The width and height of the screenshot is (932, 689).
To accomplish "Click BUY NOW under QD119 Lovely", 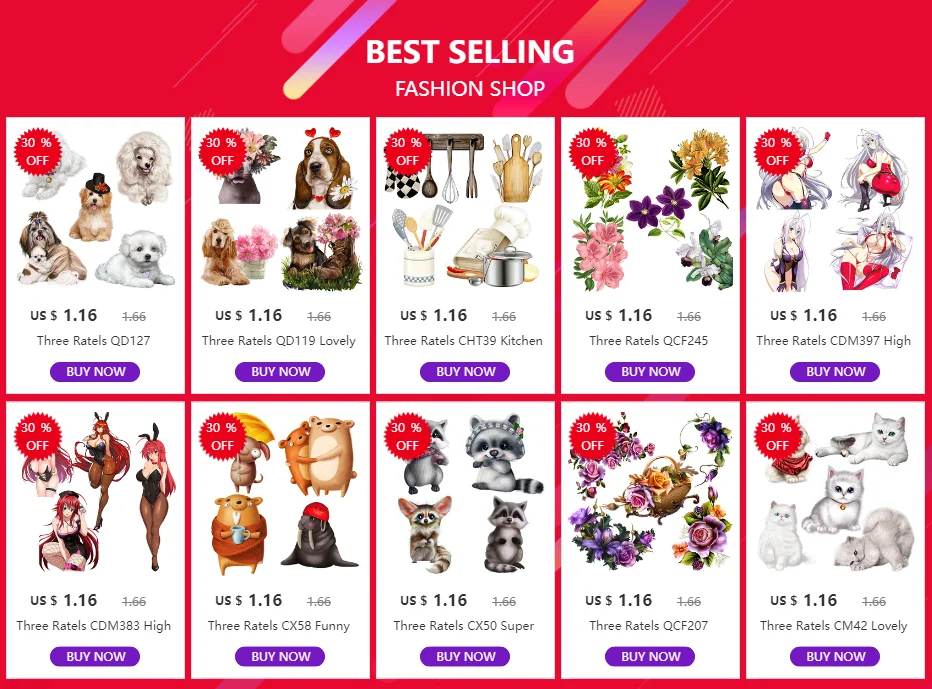I will pos(280,372).
